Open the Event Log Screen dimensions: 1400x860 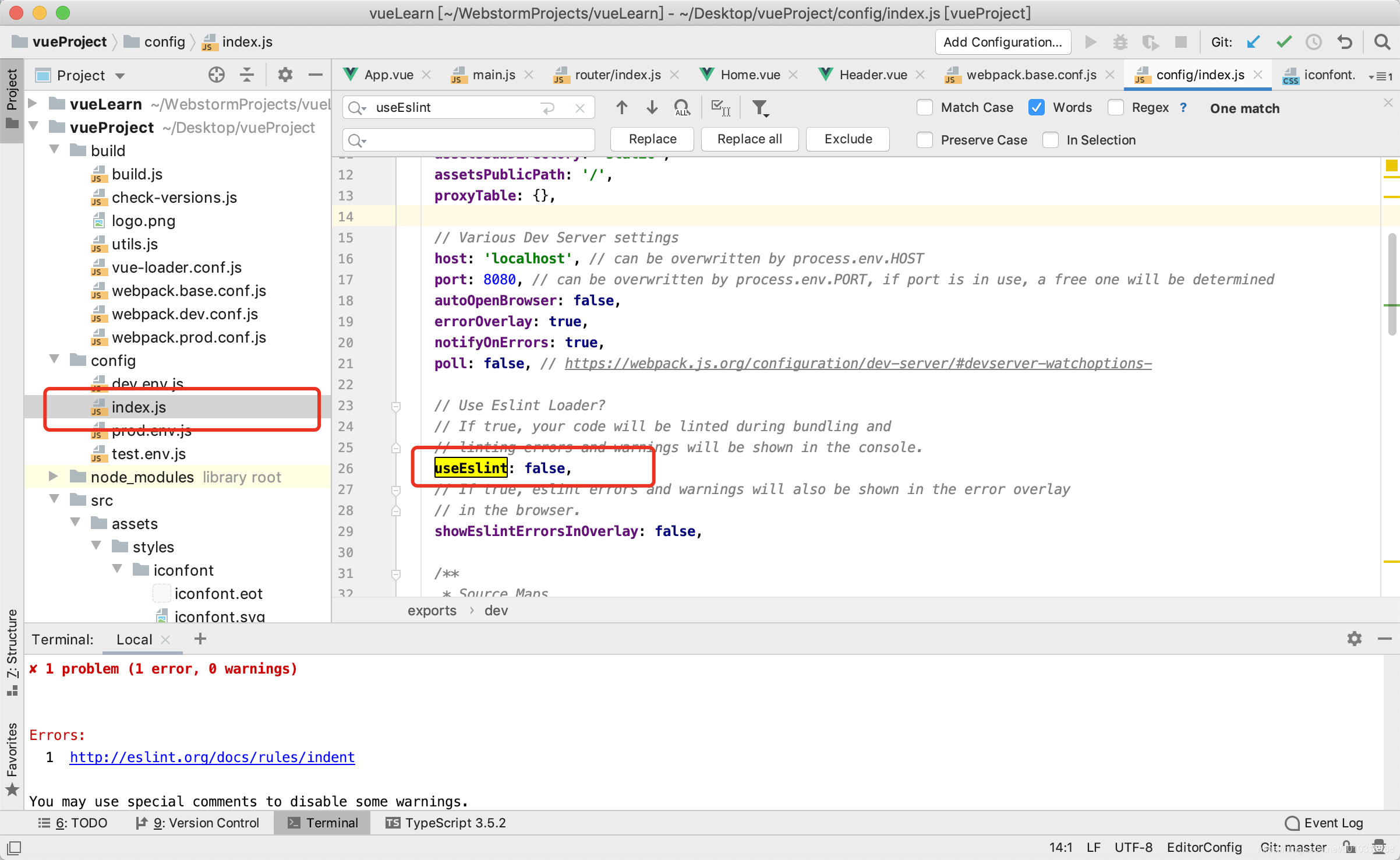pos(1324,823)
